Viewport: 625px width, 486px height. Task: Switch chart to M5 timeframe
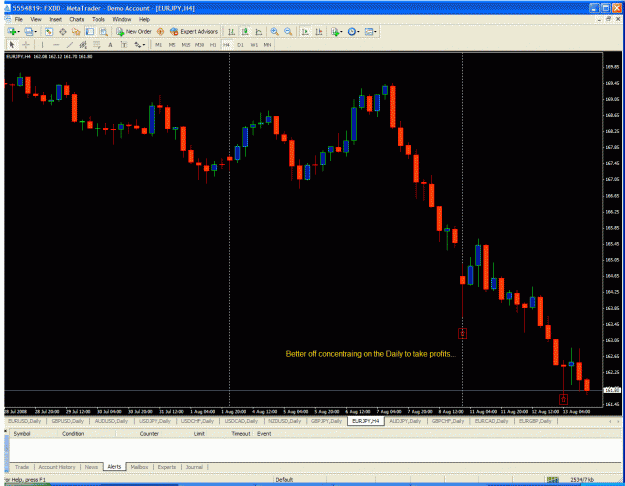pos(172,45)
